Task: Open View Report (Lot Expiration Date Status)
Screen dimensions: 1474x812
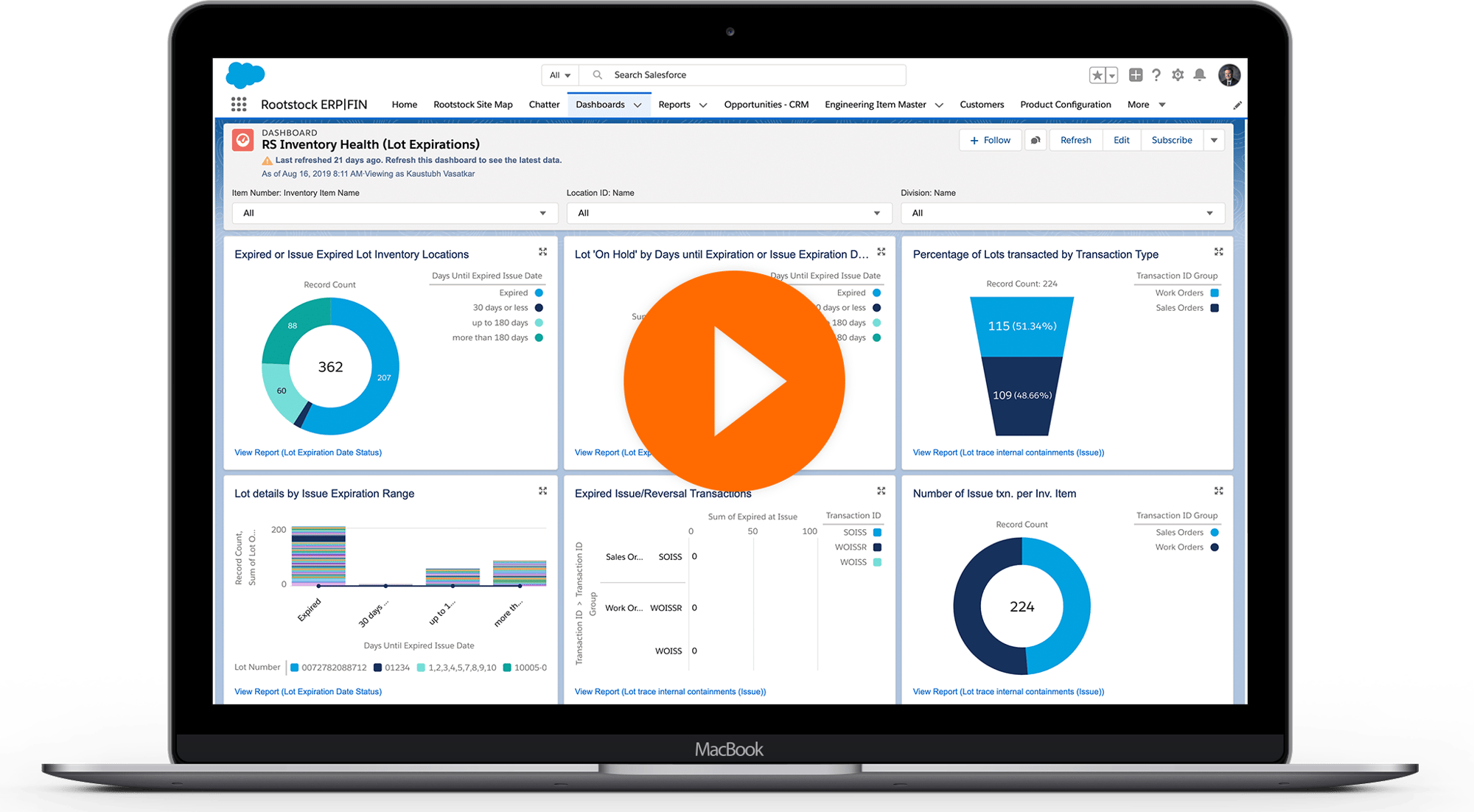Action: click(x=308, y=452)
